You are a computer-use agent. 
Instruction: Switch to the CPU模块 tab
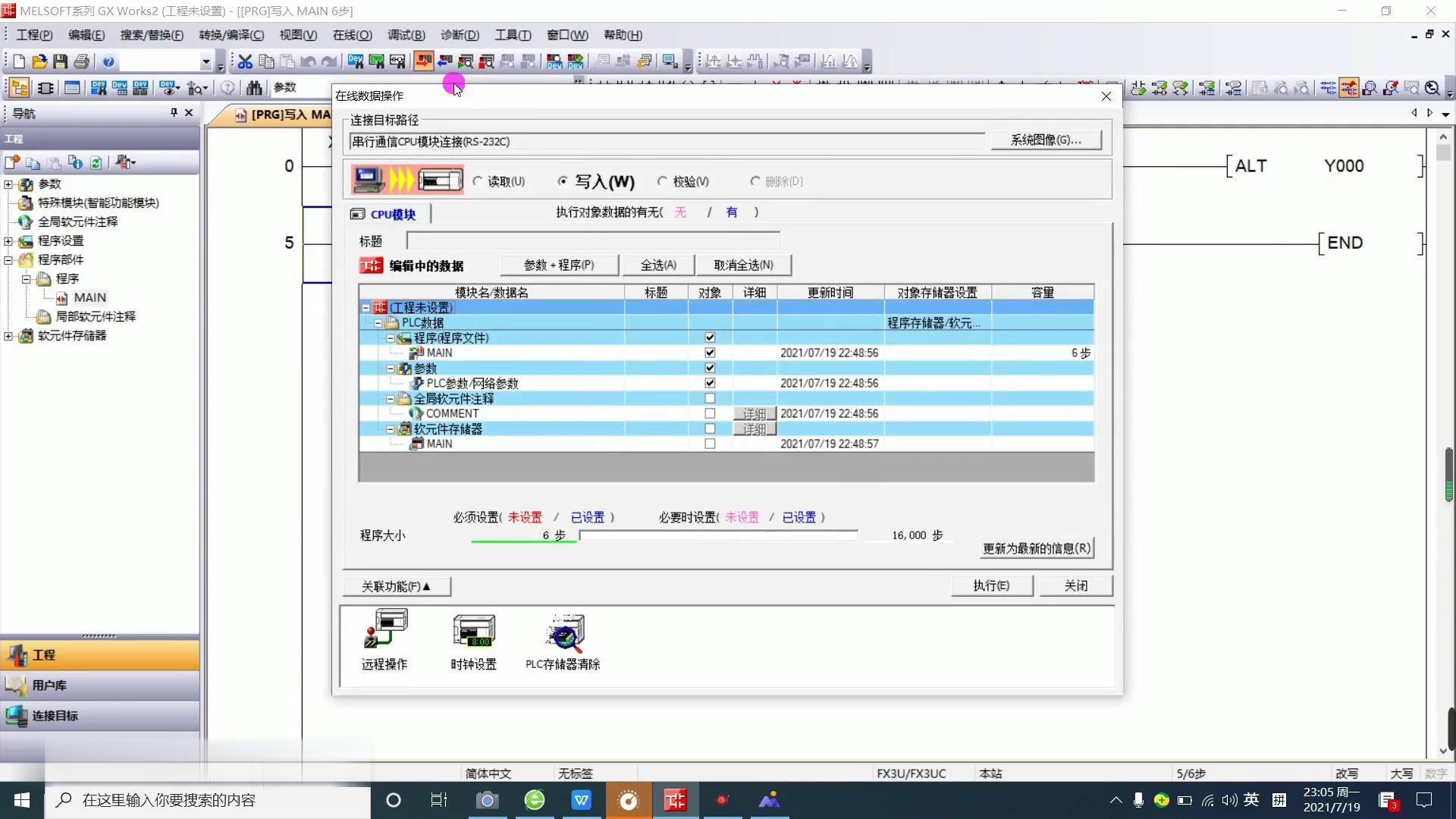(x=385, y=215)
